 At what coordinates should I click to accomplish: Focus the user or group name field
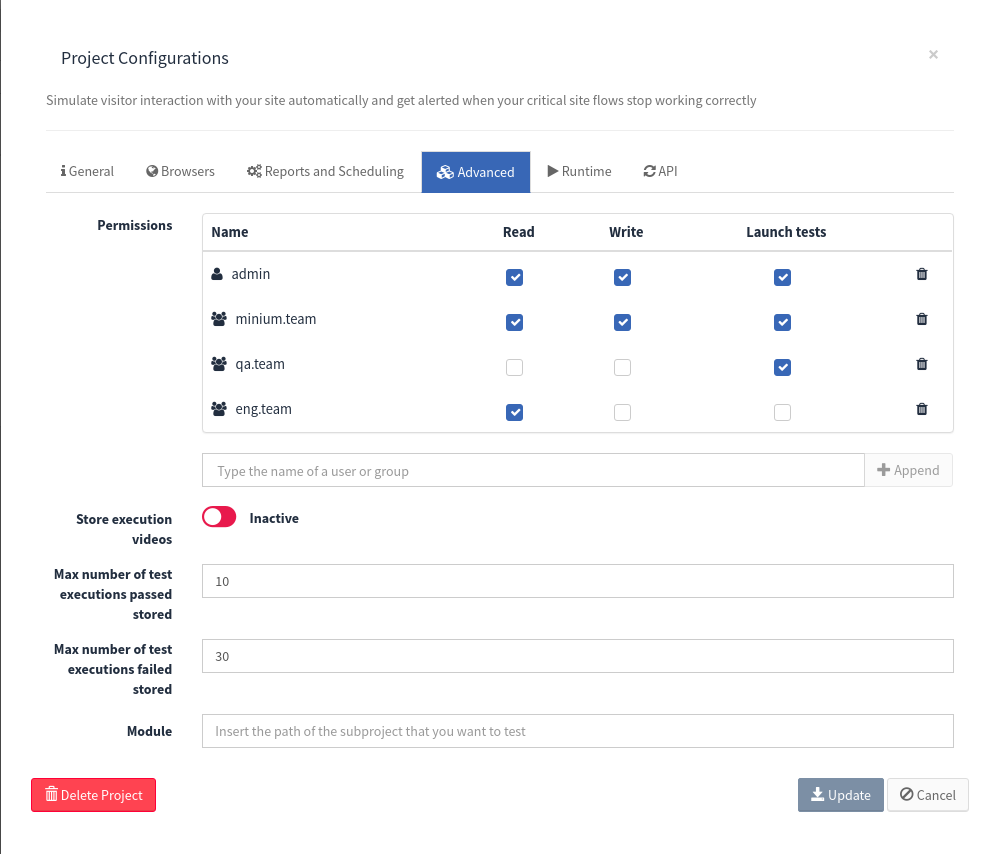pos(533,470)
